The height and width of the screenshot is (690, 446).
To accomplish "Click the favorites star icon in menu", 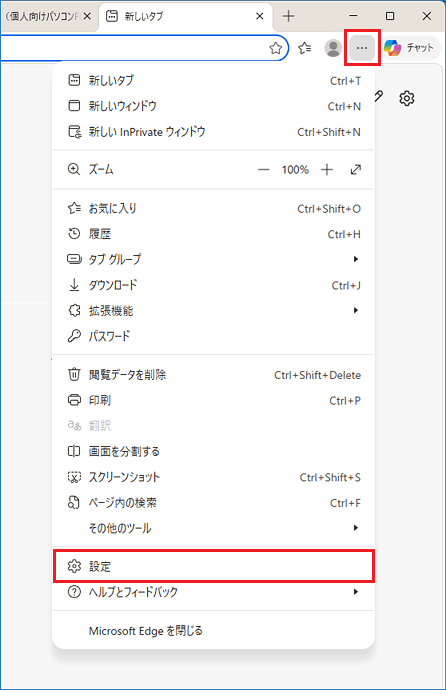I will pos(74,208).
